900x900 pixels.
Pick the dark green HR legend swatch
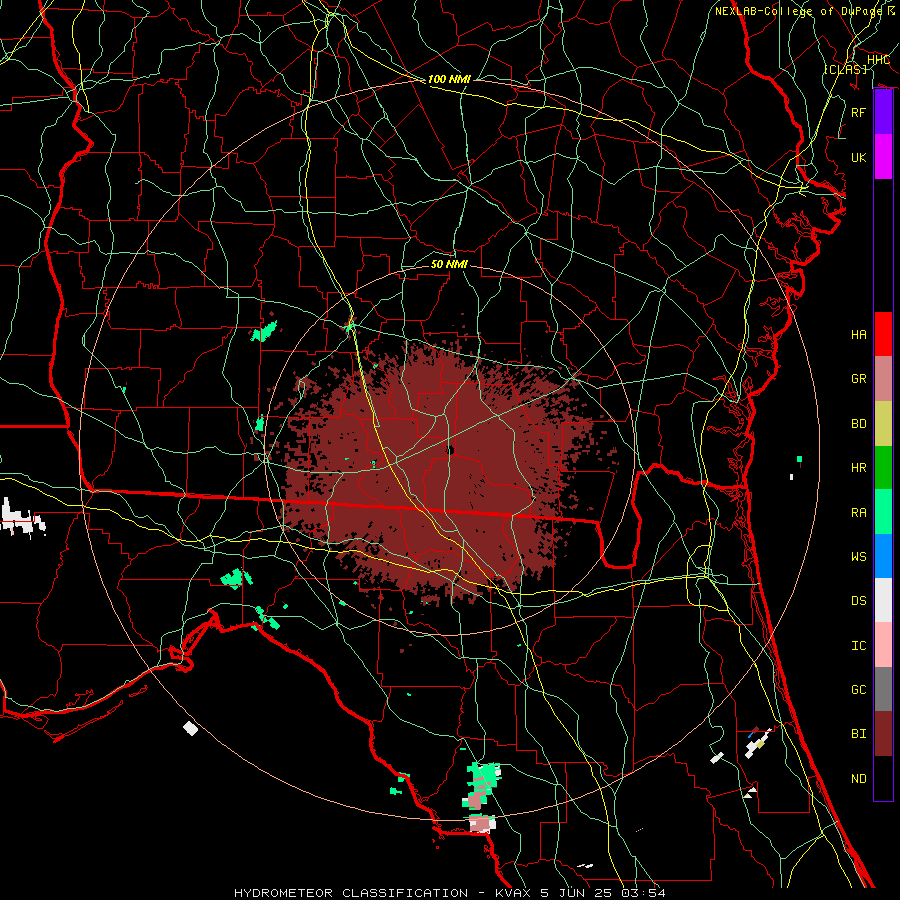point(883,467)
